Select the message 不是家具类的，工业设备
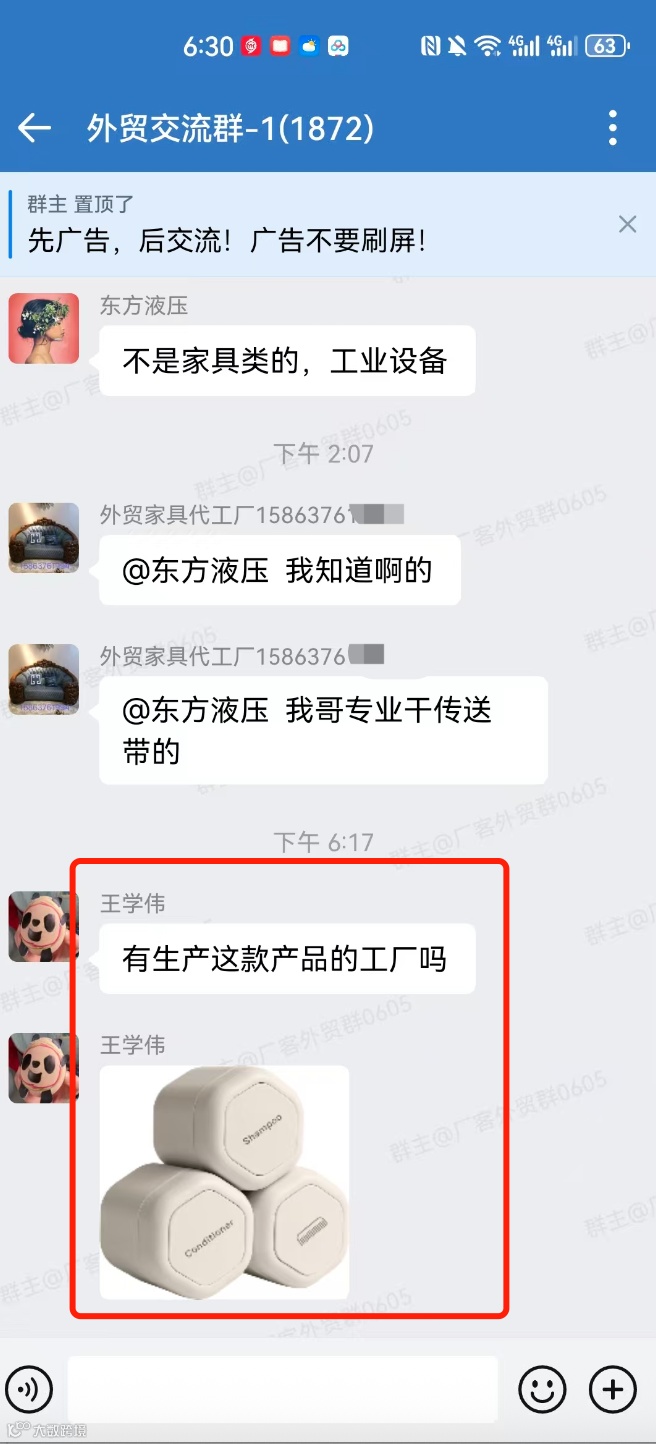Image resolution: width=656 pixels, height=1444 pixels. coord(287,361)
